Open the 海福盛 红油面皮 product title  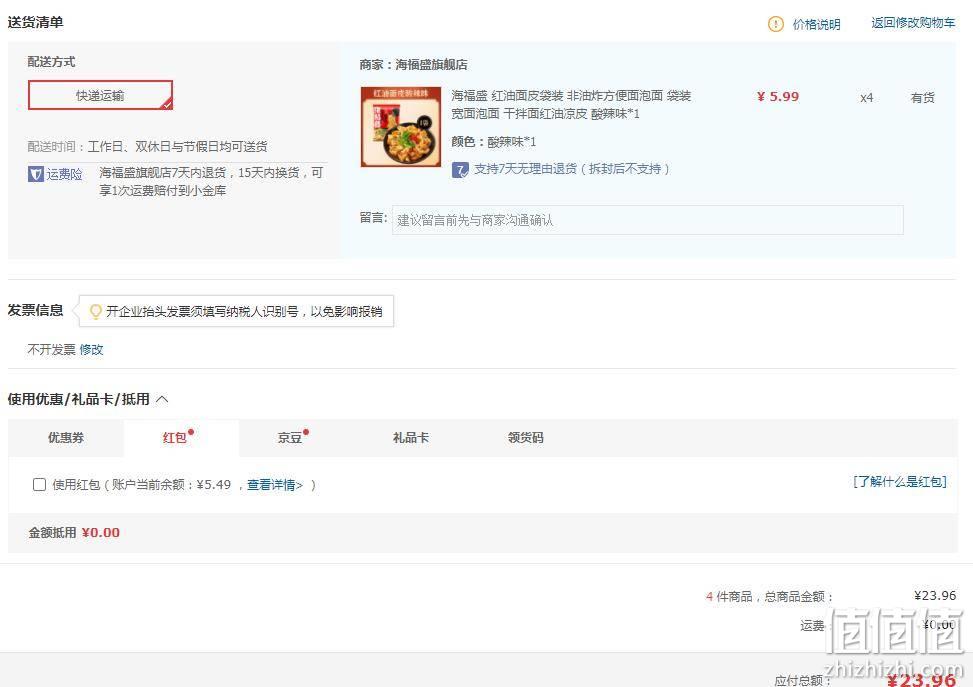[x=571, y=104]
